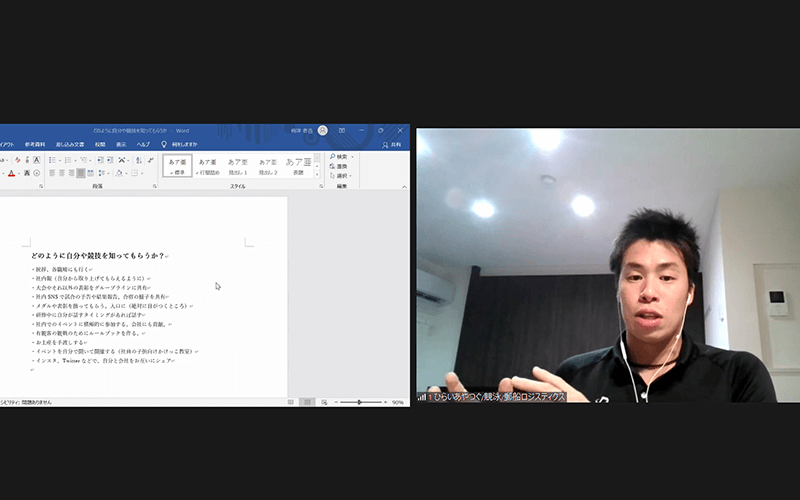
Task: Click 置換 replace button
Action: pos(338,166)
